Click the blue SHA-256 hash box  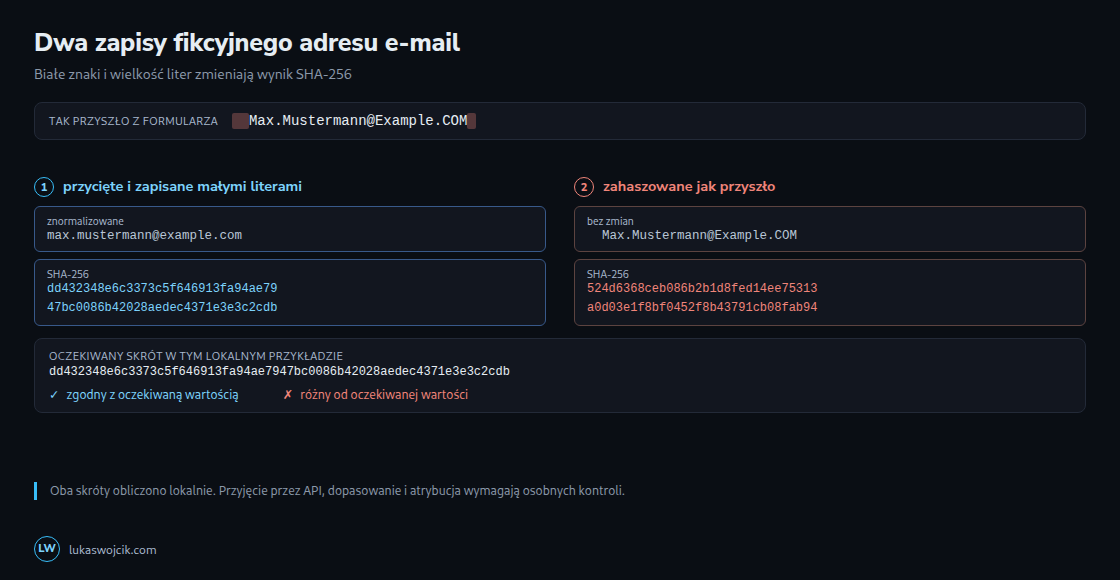coord(290,292)
